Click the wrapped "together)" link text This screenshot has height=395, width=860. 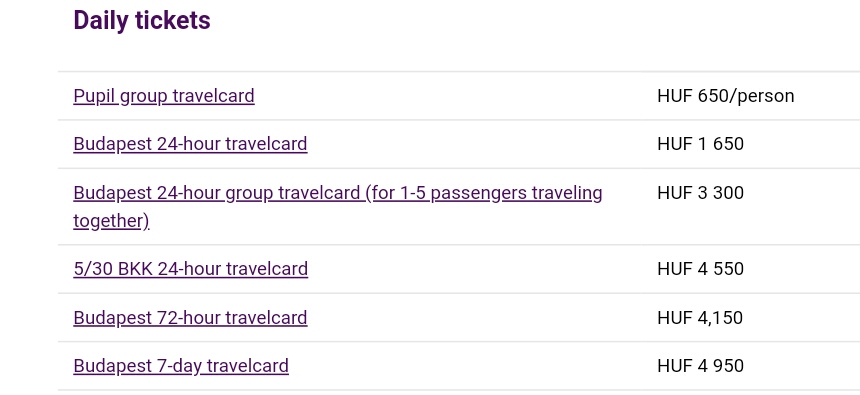click(111, 221)
